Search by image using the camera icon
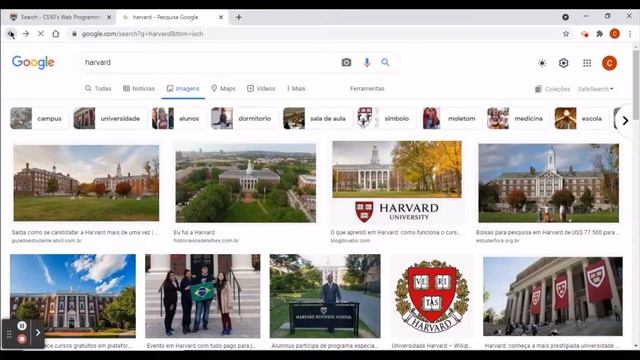This screenshot has height=360, width=640. (346, 62)
